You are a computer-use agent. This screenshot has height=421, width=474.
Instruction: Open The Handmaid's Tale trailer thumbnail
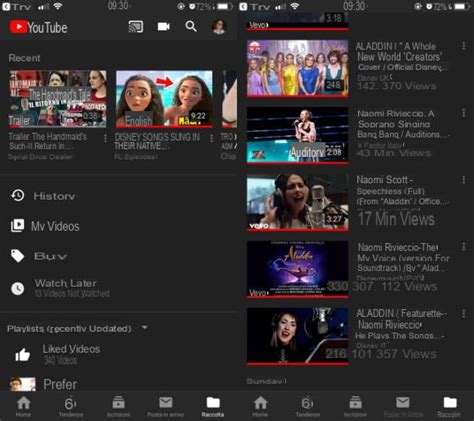tap(58, 99)
